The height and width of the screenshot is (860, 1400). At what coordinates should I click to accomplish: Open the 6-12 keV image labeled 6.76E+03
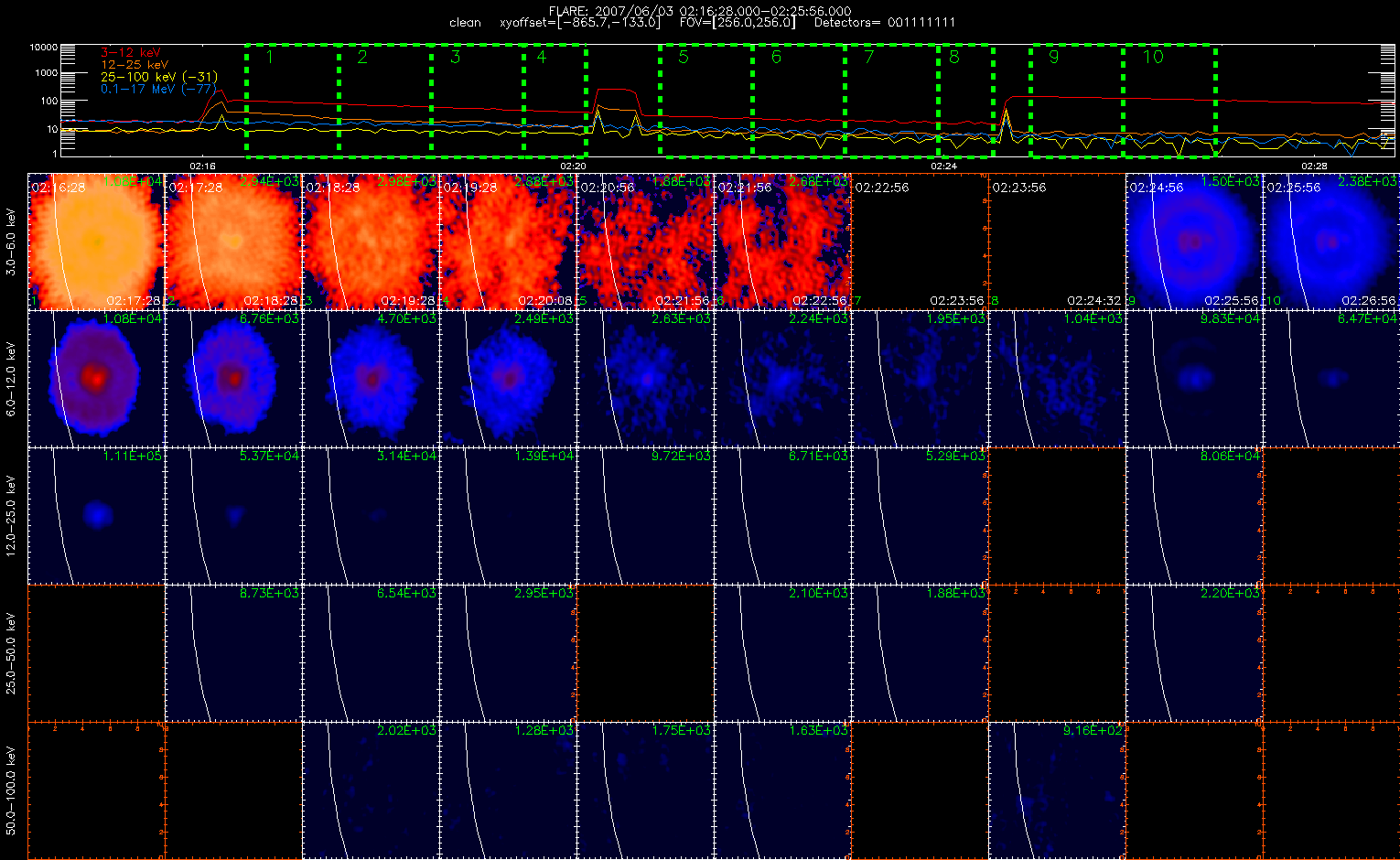coord(233,378)
